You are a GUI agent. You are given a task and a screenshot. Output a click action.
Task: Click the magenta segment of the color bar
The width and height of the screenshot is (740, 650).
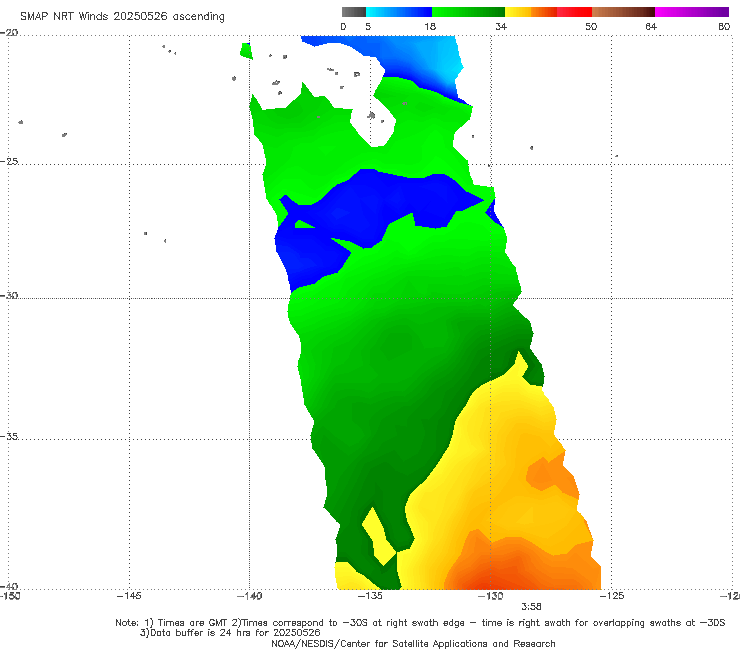[x=692, y=12]
